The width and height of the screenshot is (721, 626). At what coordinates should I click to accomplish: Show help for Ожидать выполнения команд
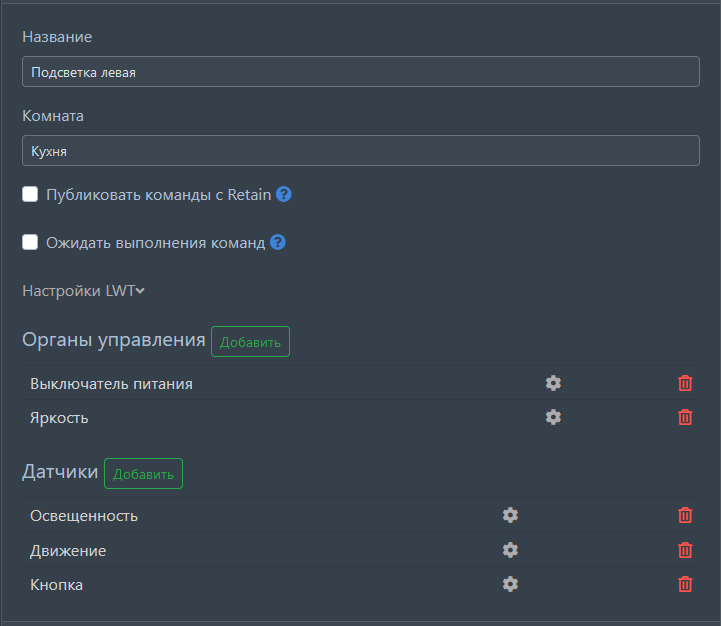pos(278,242)
